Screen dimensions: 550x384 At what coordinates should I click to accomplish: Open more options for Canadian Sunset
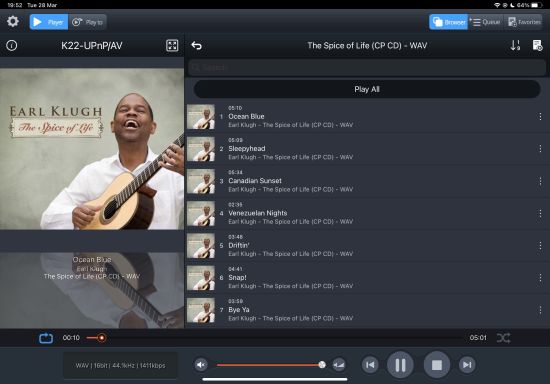click(x=540, y=181)
